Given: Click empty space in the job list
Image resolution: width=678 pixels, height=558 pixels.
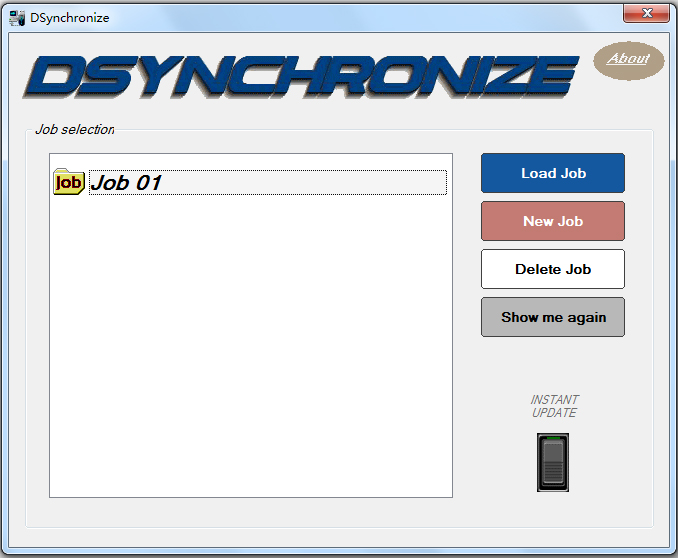Looking at the screenshot, I should [250, 350].
